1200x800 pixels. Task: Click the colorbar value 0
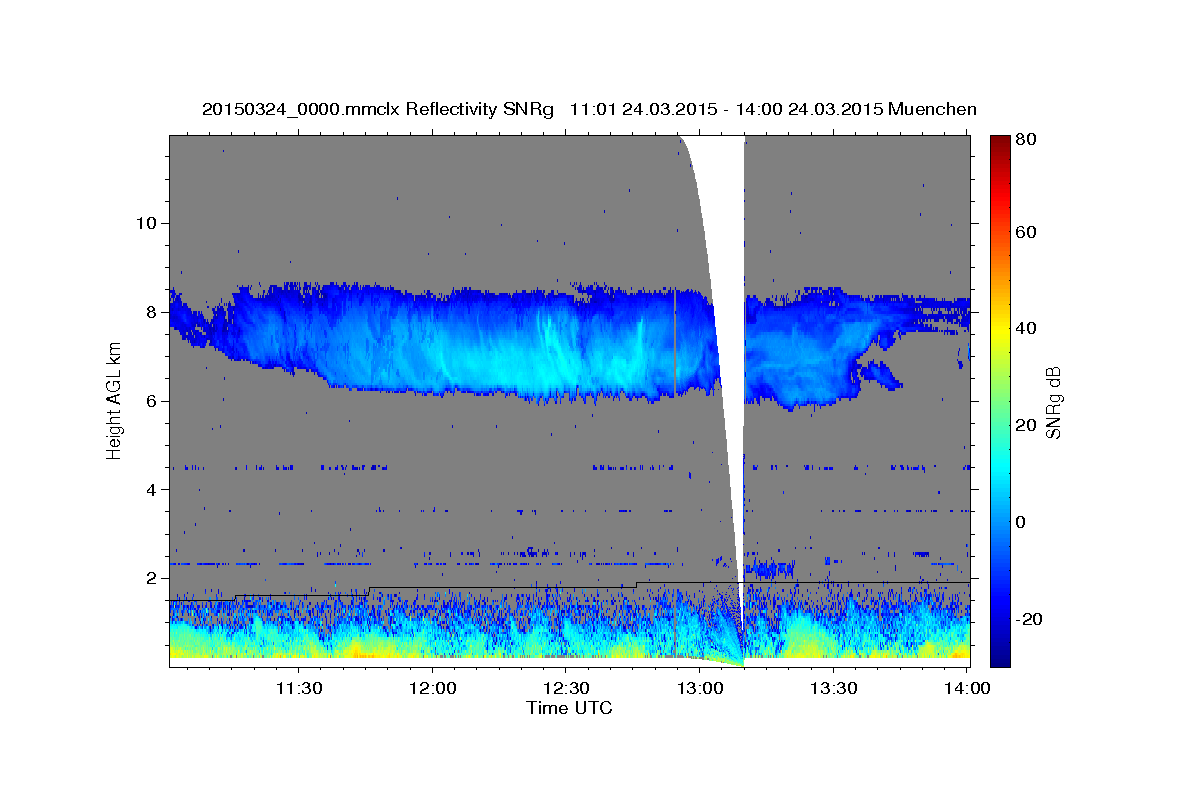[x=1021, y=522]
